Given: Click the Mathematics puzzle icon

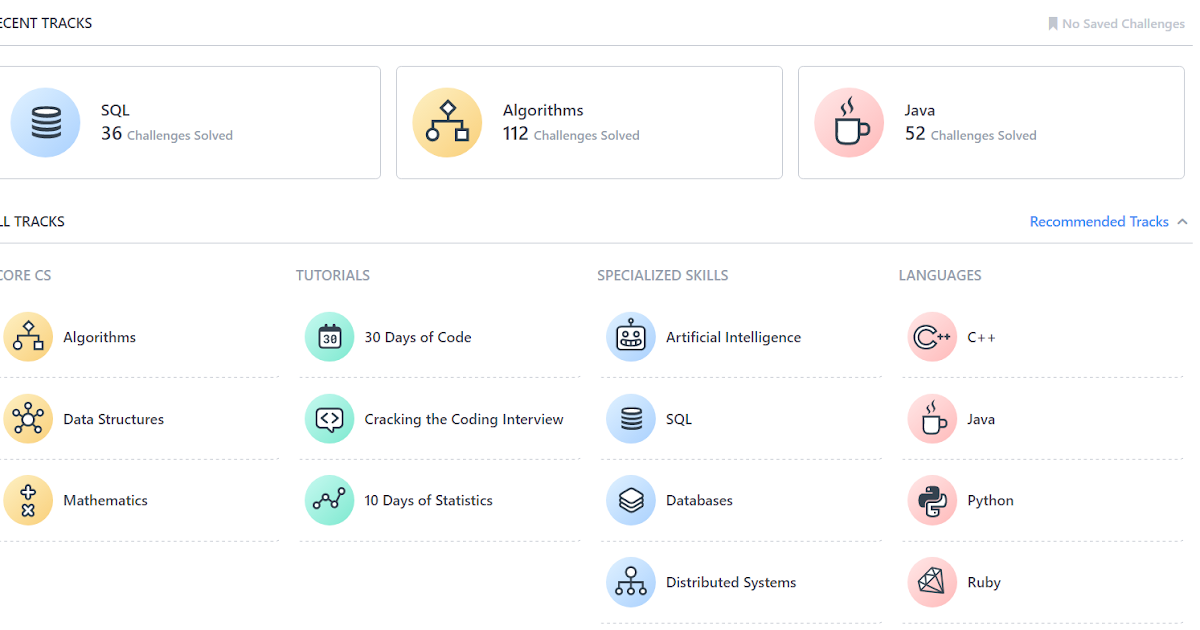Looking at the screenshot, I should point(28,500).
